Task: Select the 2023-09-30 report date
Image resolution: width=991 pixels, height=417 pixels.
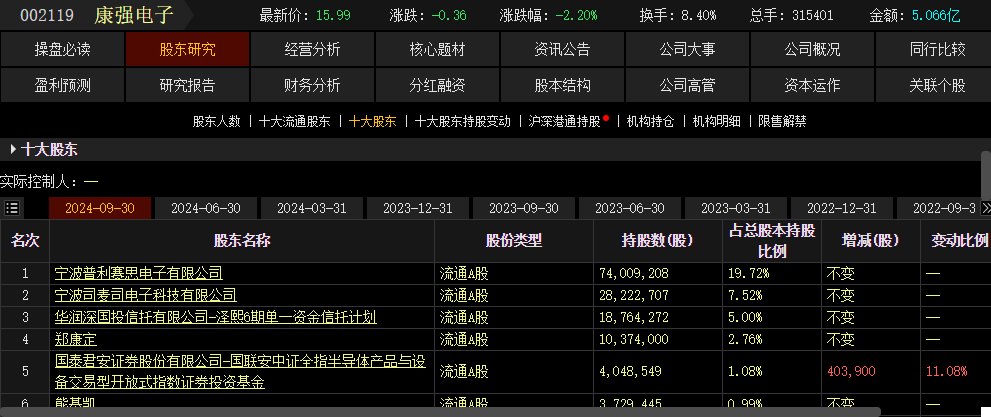Action: tap(524, 208)
